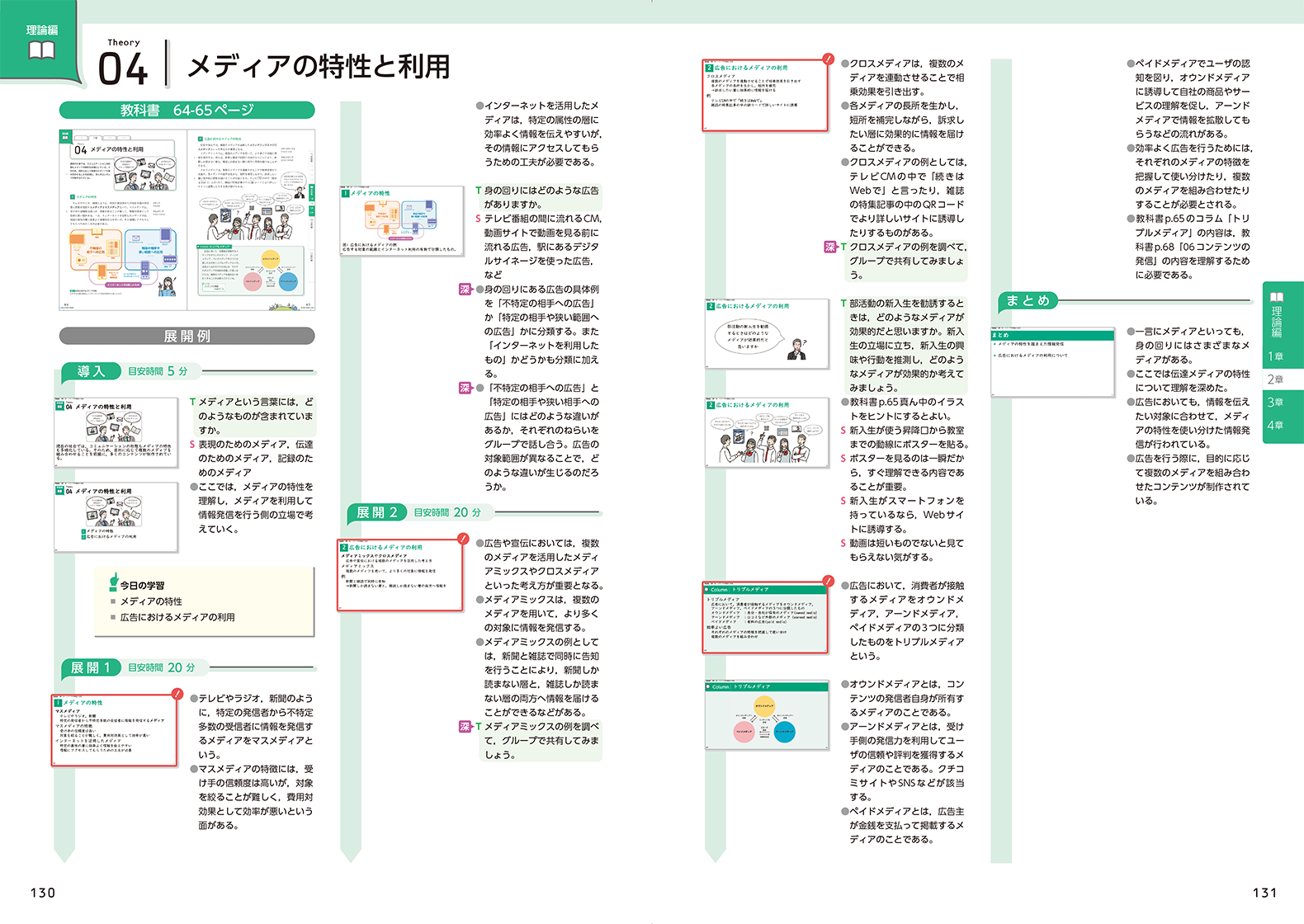Click the page number 131
The height and width of the screenshot is (924, 1304).
1264,893
